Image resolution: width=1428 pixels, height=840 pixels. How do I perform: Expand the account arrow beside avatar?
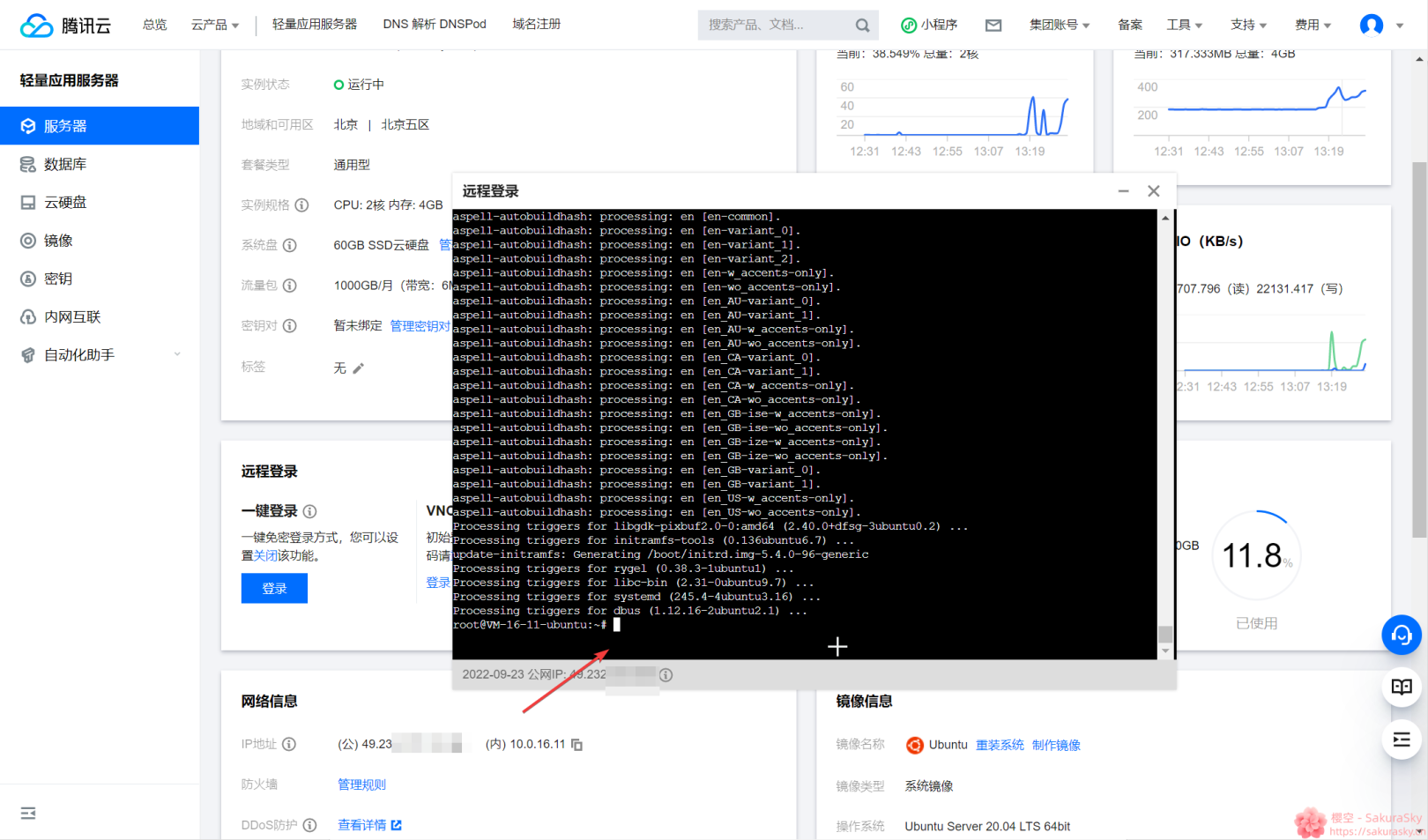click(1400, 26)
